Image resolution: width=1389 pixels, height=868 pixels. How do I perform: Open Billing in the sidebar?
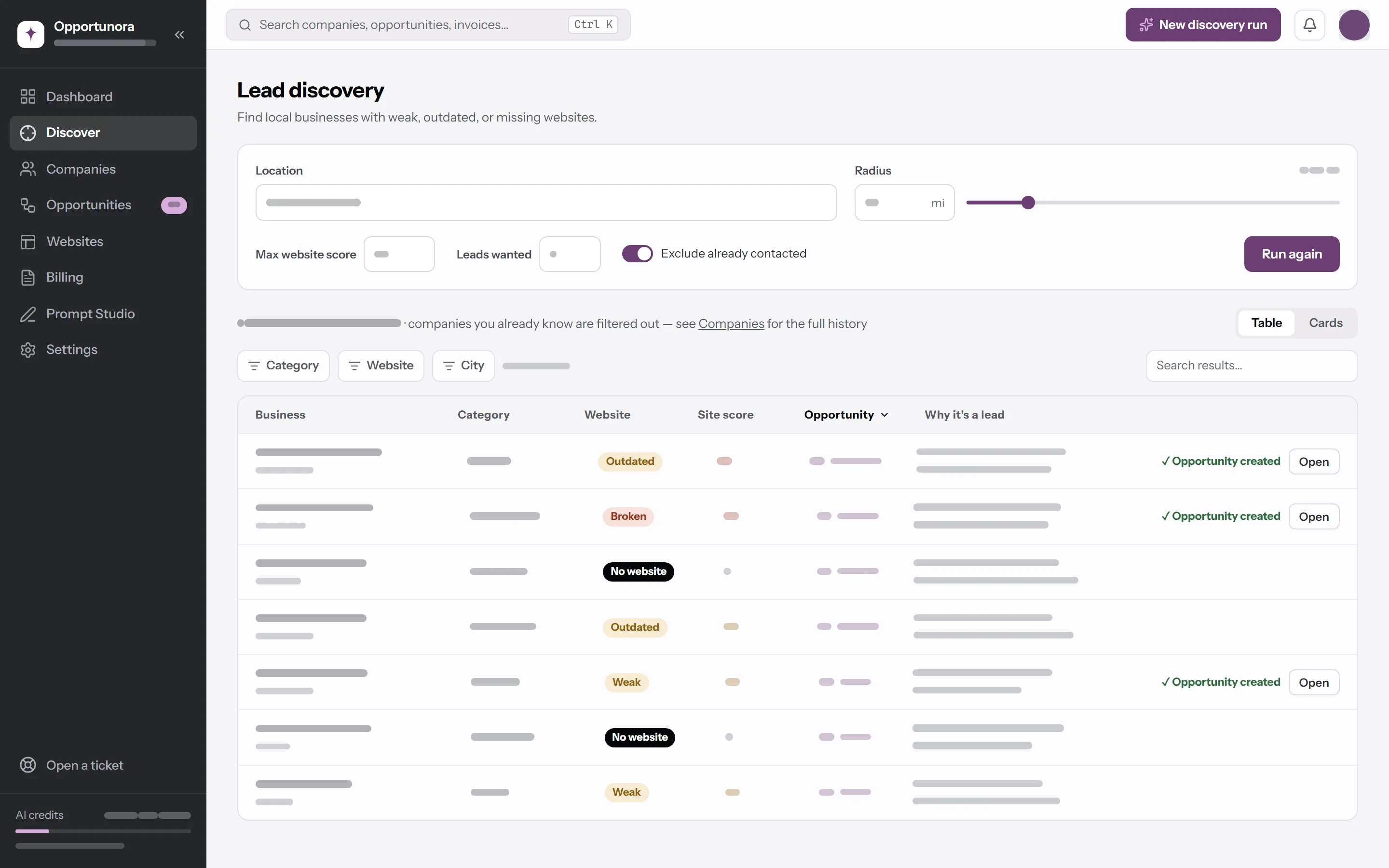pyautogui.click(x=103, y=277)
